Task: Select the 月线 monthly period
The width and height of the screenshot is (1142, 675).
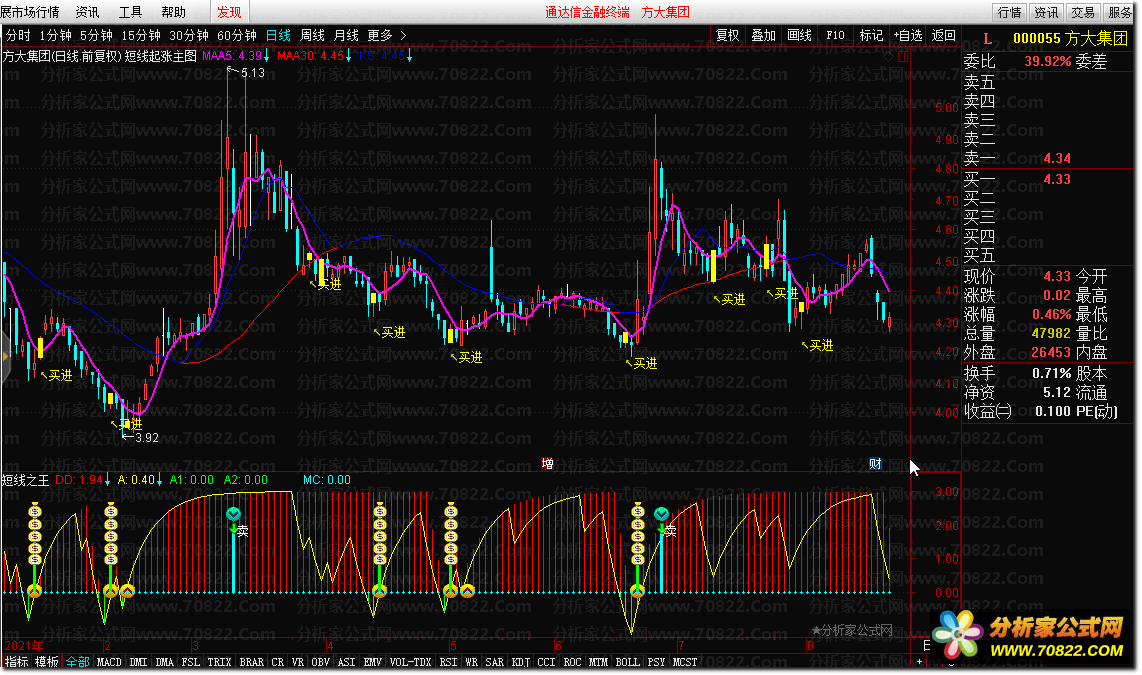Action: pyautogui.click(x=346, y=35)
